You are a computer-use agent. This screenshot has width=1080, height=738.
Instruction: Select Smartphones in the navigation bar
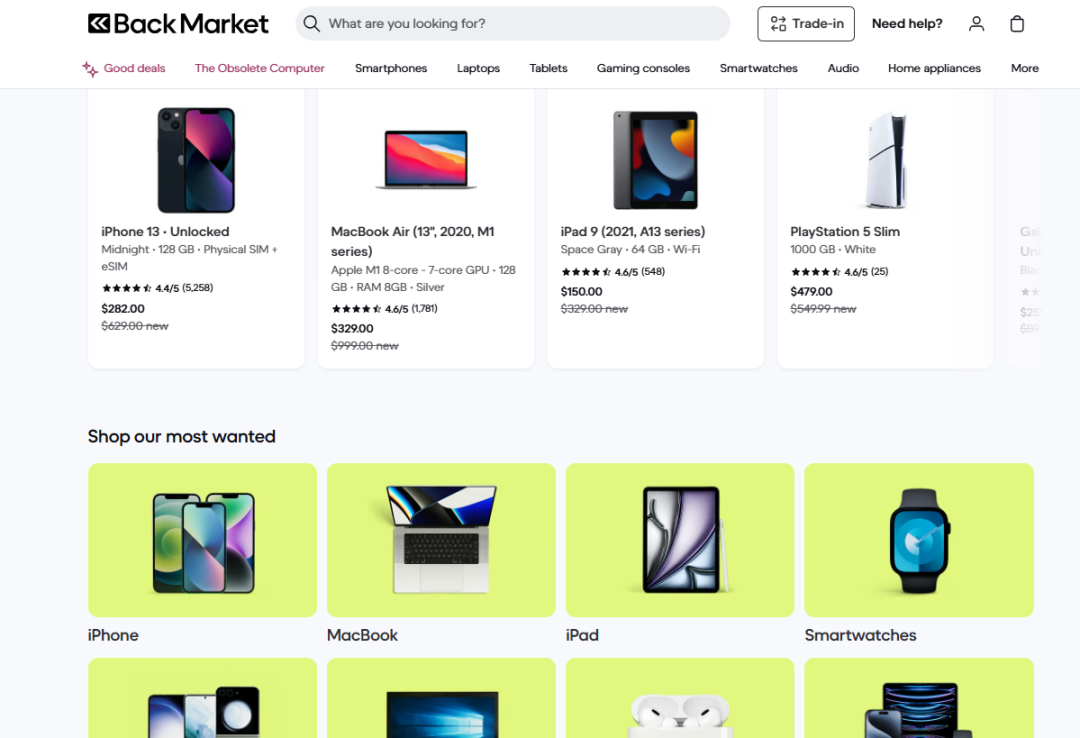tap(391, 69)
